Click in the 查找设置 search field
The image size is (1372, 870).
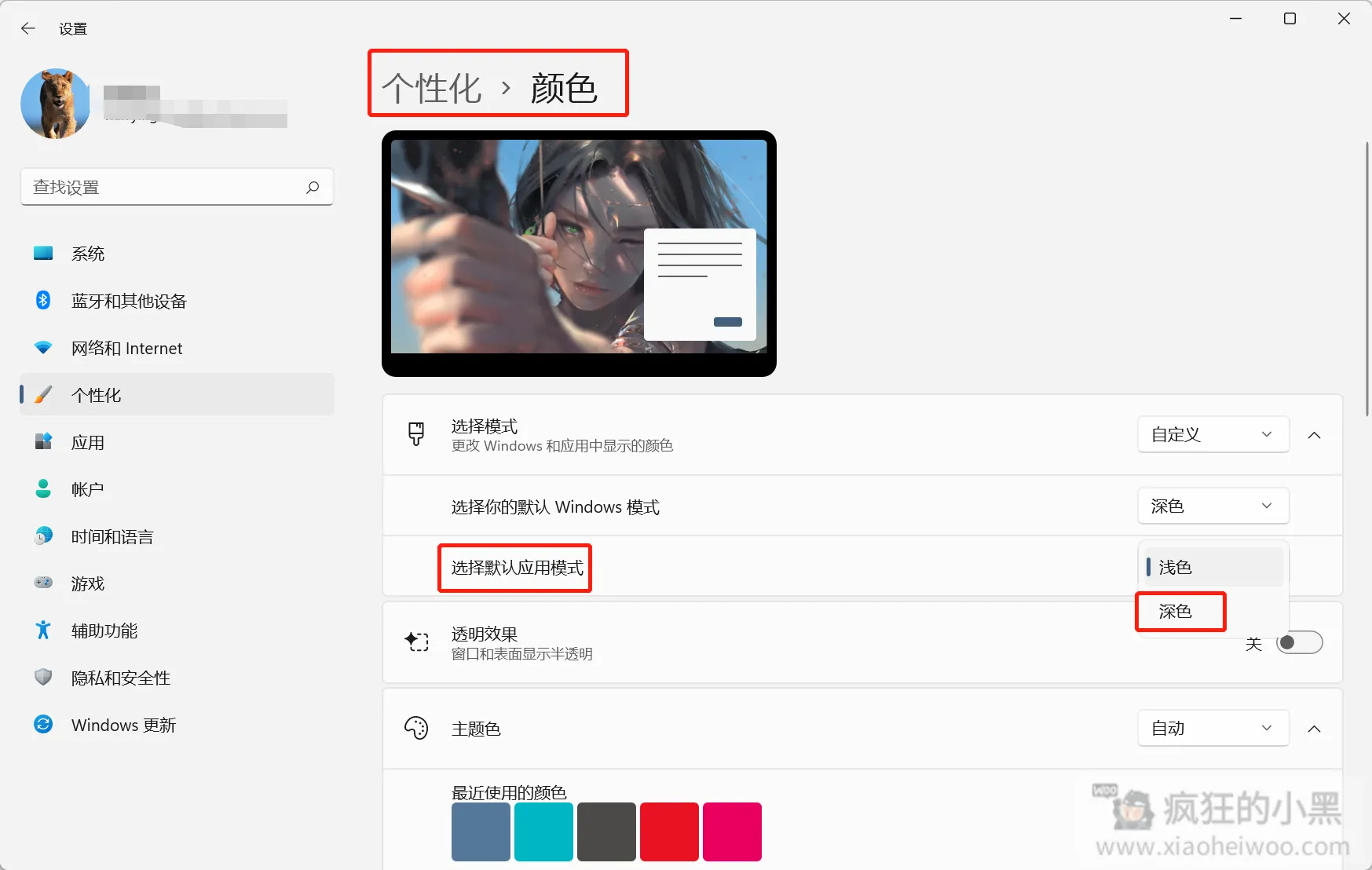coord(177,187)
